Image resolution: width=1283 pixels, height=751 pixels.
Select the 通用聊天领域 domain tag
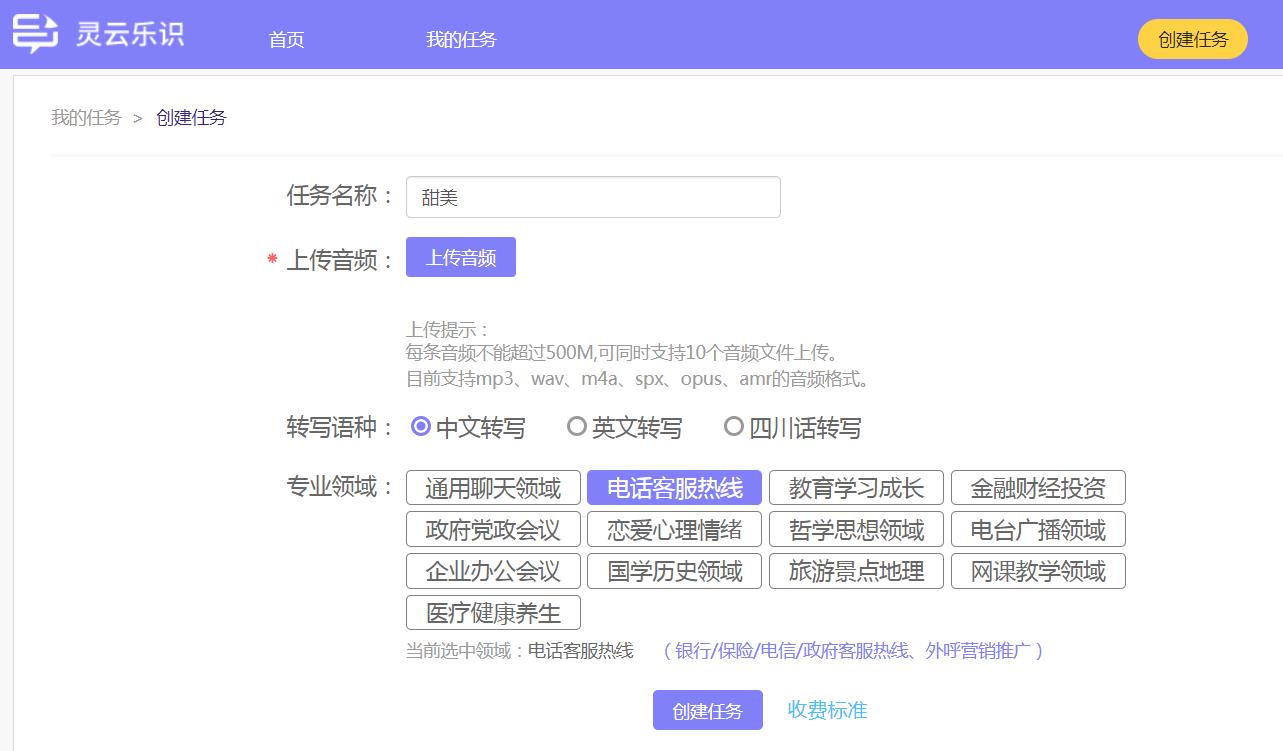(493, 488)
